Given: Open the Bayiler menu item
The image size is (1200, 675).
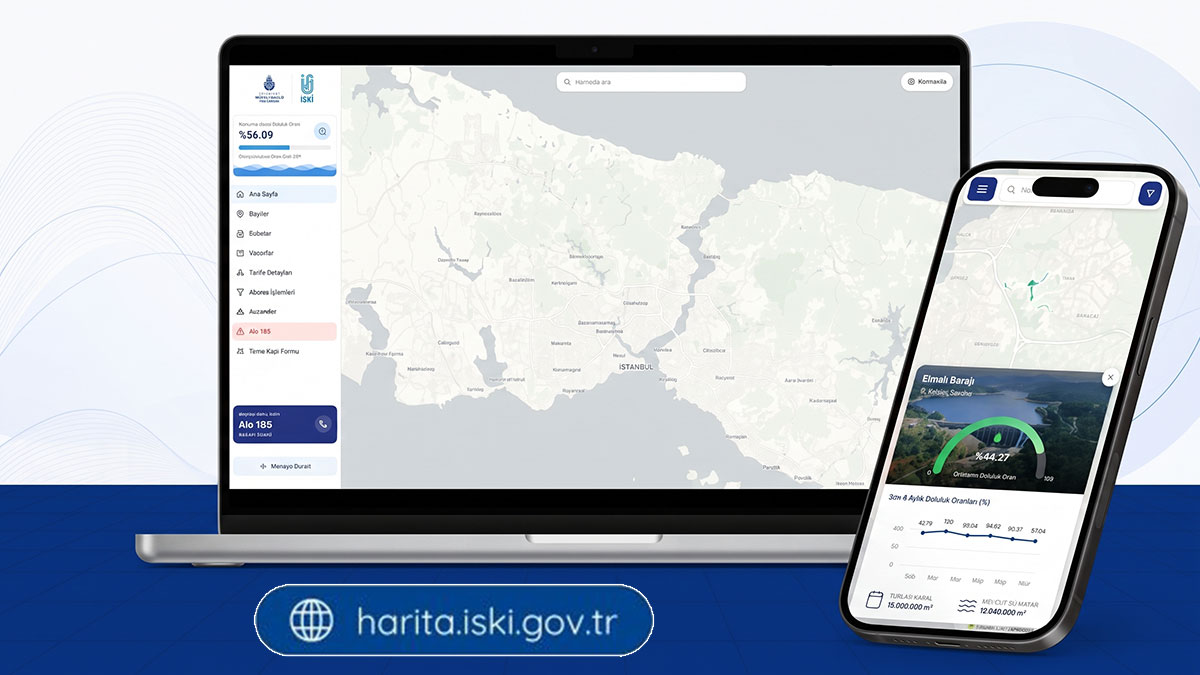Looking at the screenshot, I should (284, 214).
